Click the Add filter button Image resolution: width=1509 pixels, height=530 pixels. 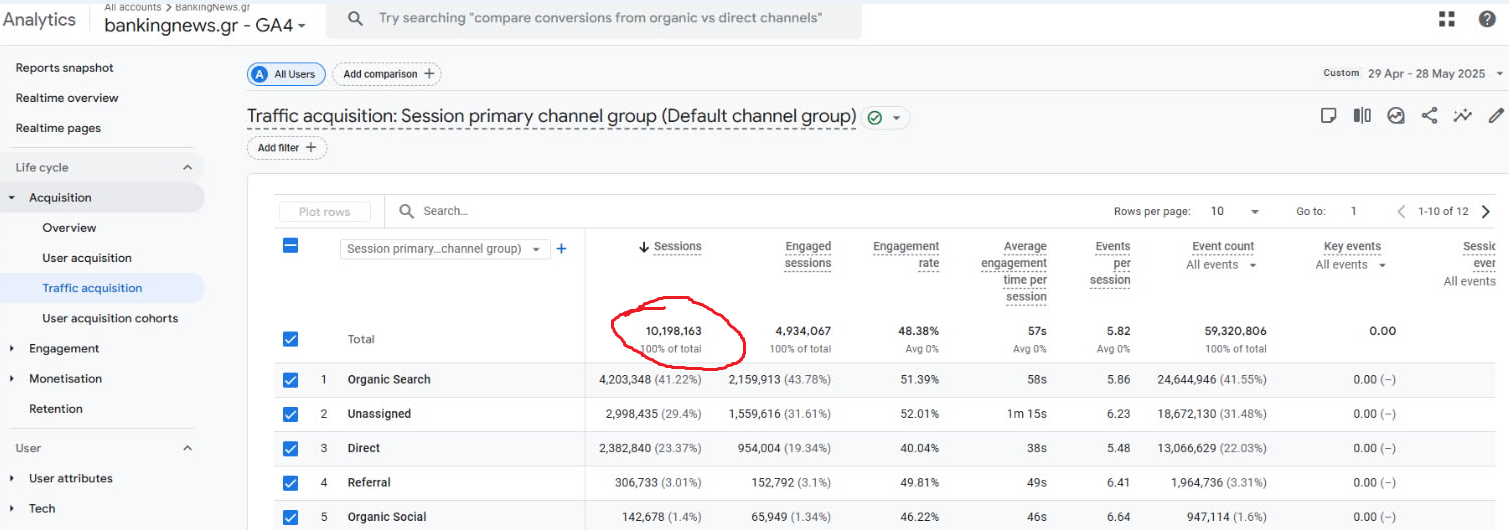(287, 148)
